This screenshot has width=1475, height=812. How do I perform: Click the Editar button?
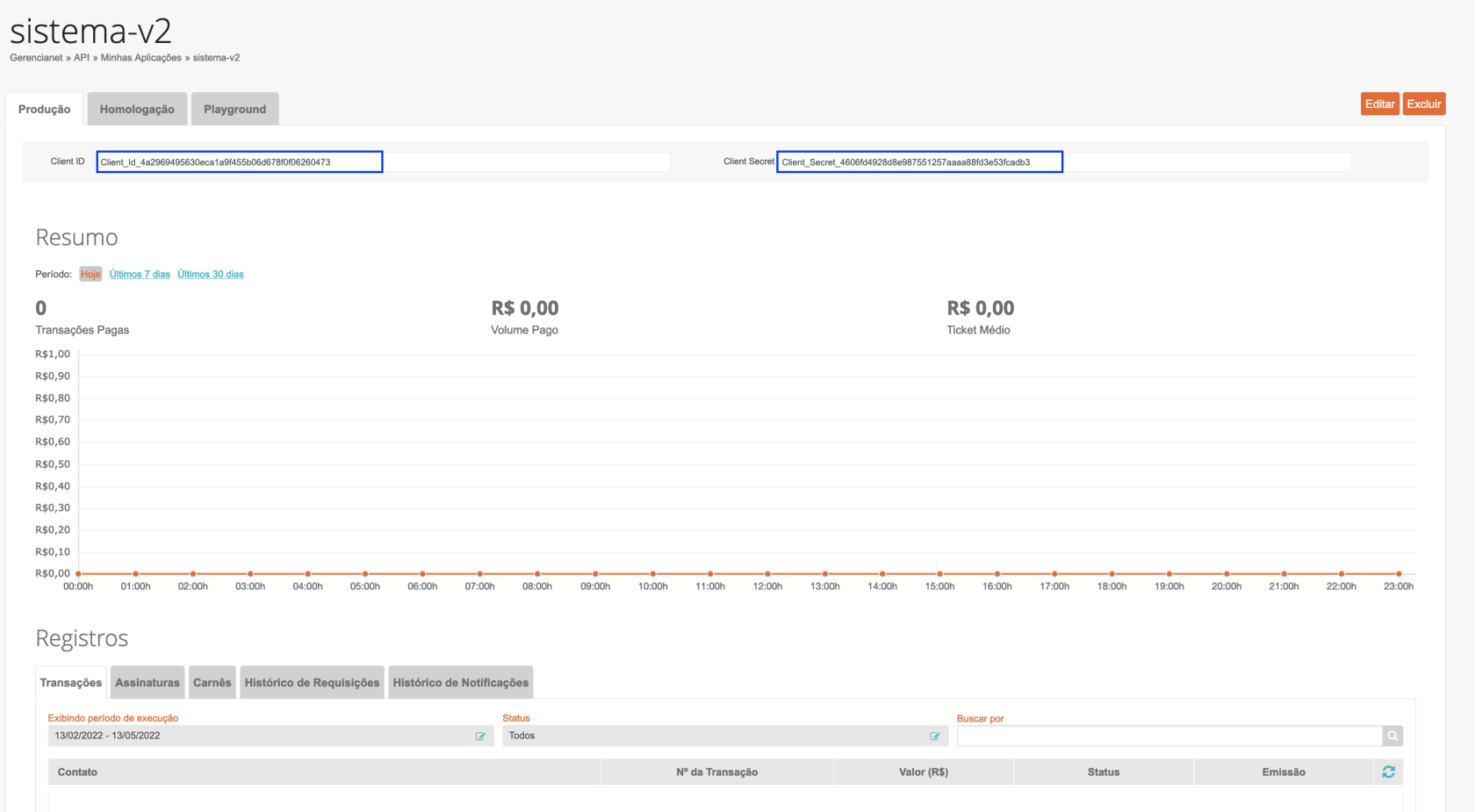(1380, 104)
